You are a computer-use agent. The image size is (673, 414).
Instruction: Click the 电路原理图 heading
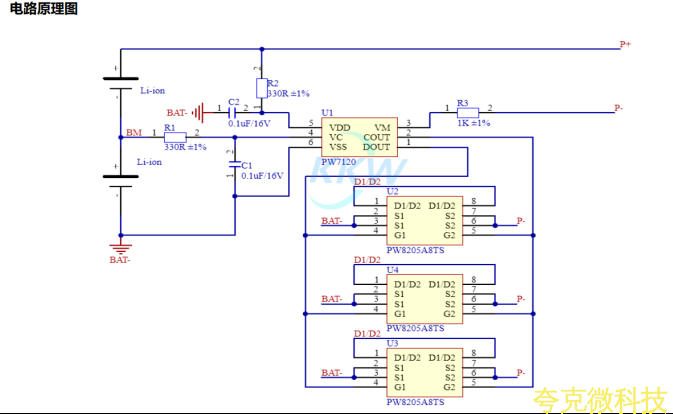43,9
